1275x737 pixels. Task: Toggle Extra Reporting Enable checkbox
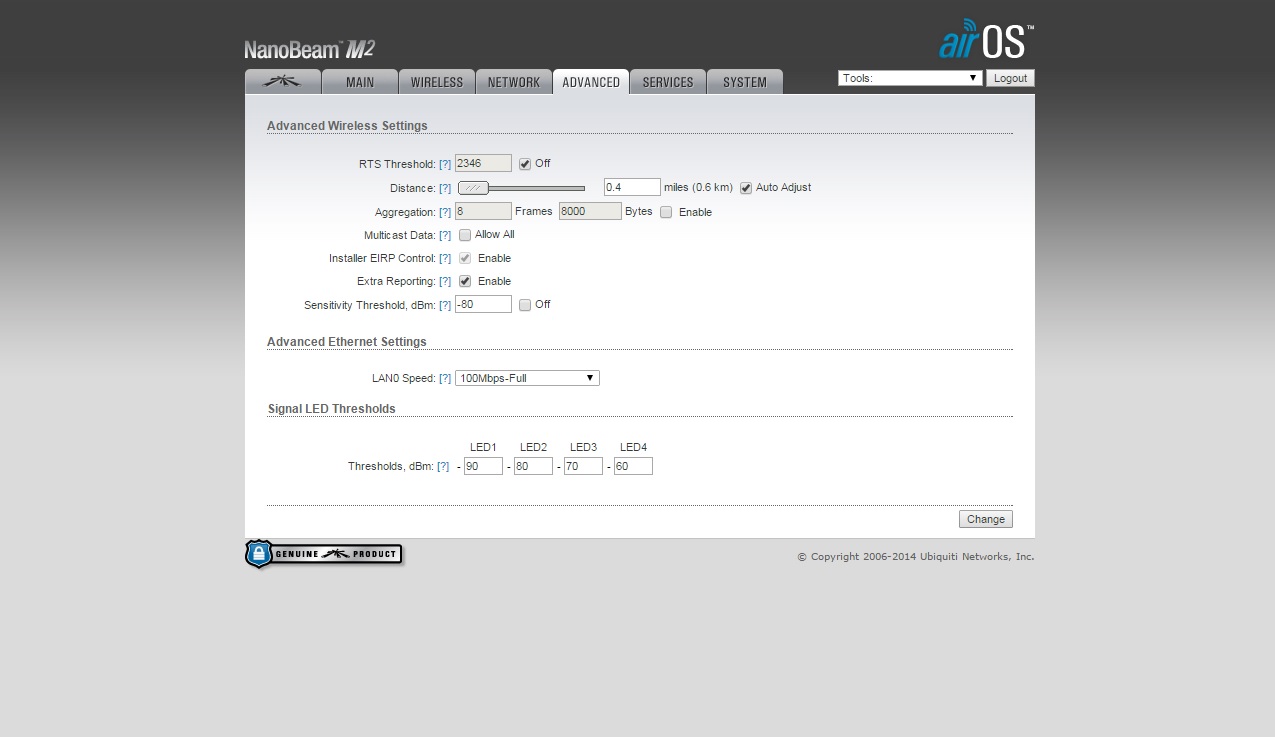[465, 281]
